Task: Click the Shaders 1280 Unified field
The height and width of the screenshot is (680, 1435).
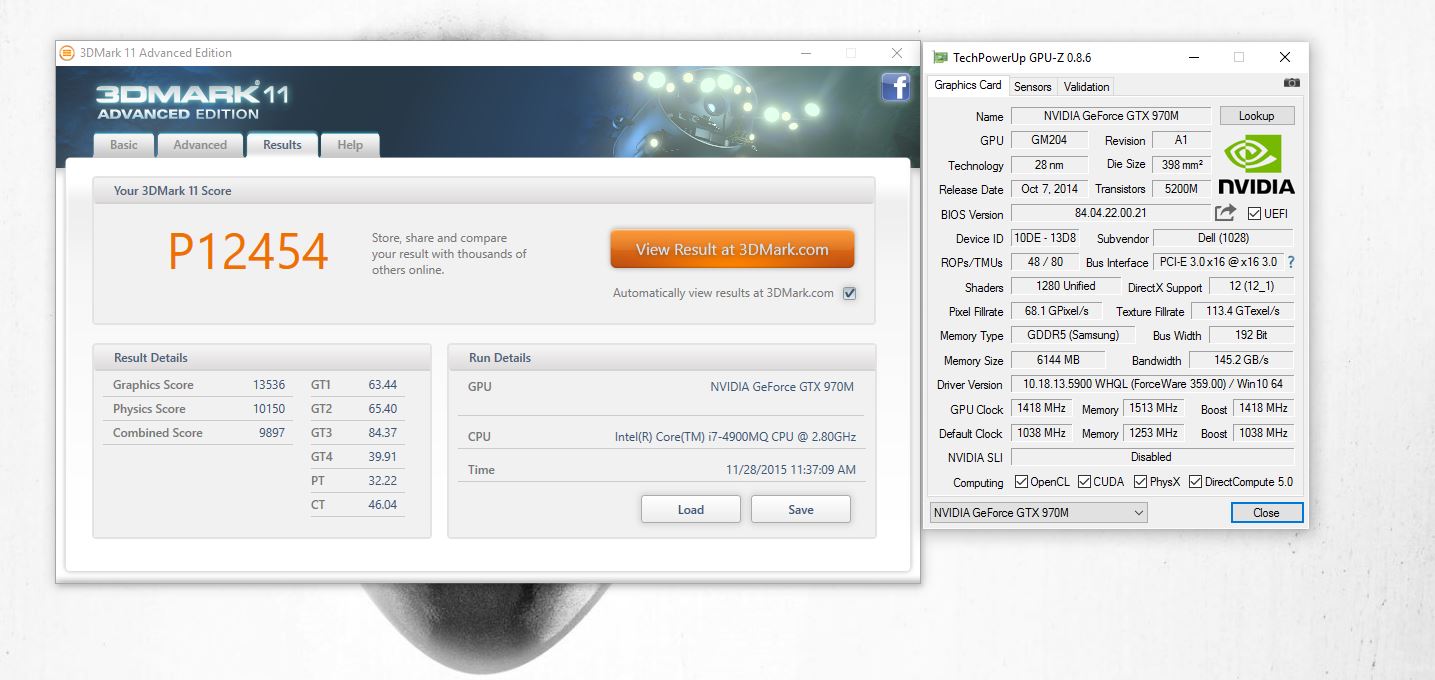Action: click(1066, 286)
